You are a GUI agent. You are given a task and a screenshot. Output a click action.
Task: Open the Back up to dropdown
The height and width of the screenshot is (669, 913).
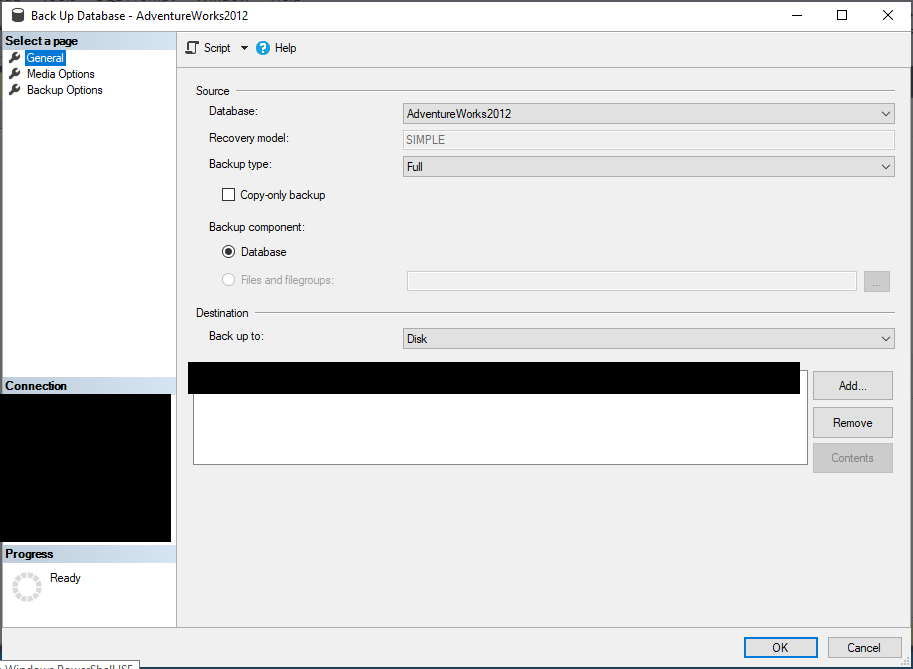point(649,339)
